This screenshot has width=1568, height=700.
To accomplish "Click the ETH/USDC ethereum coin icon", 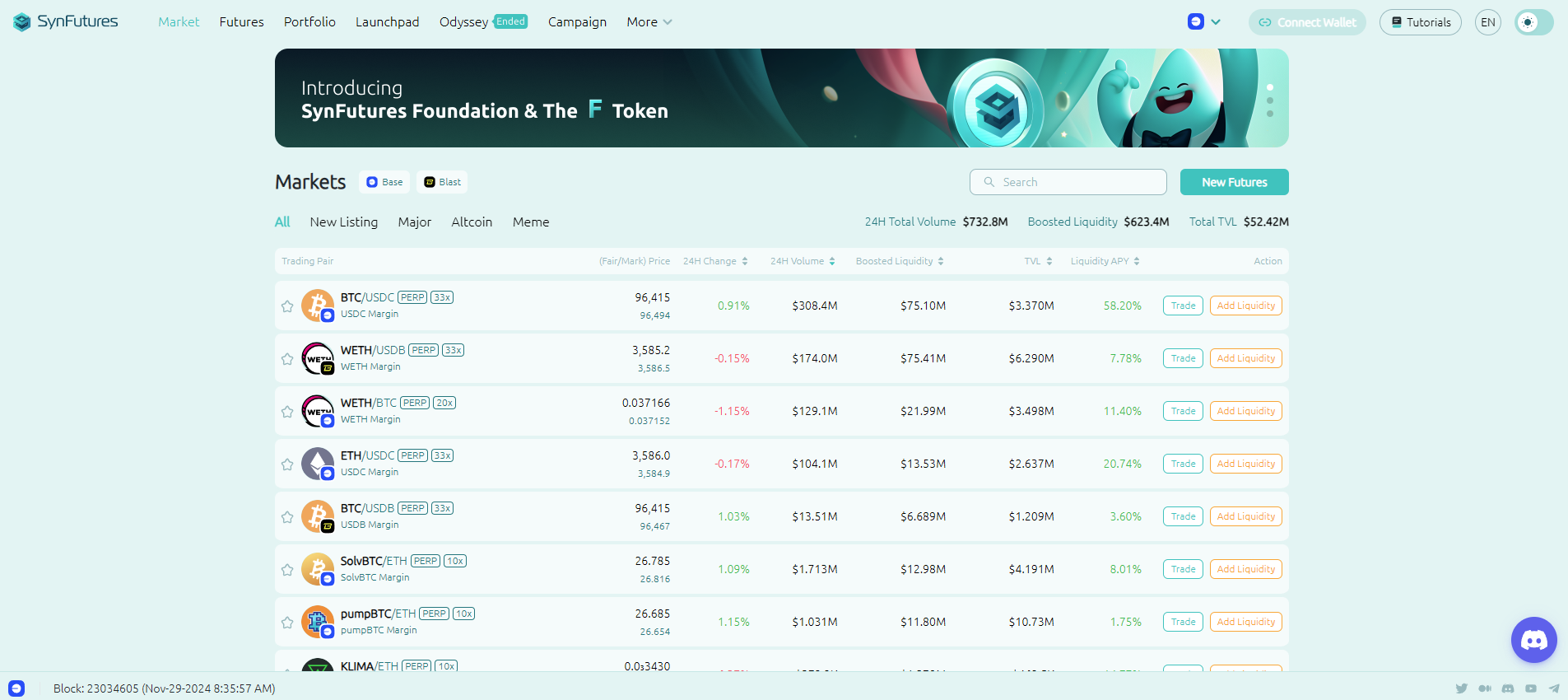I will (x=318, y=464).
